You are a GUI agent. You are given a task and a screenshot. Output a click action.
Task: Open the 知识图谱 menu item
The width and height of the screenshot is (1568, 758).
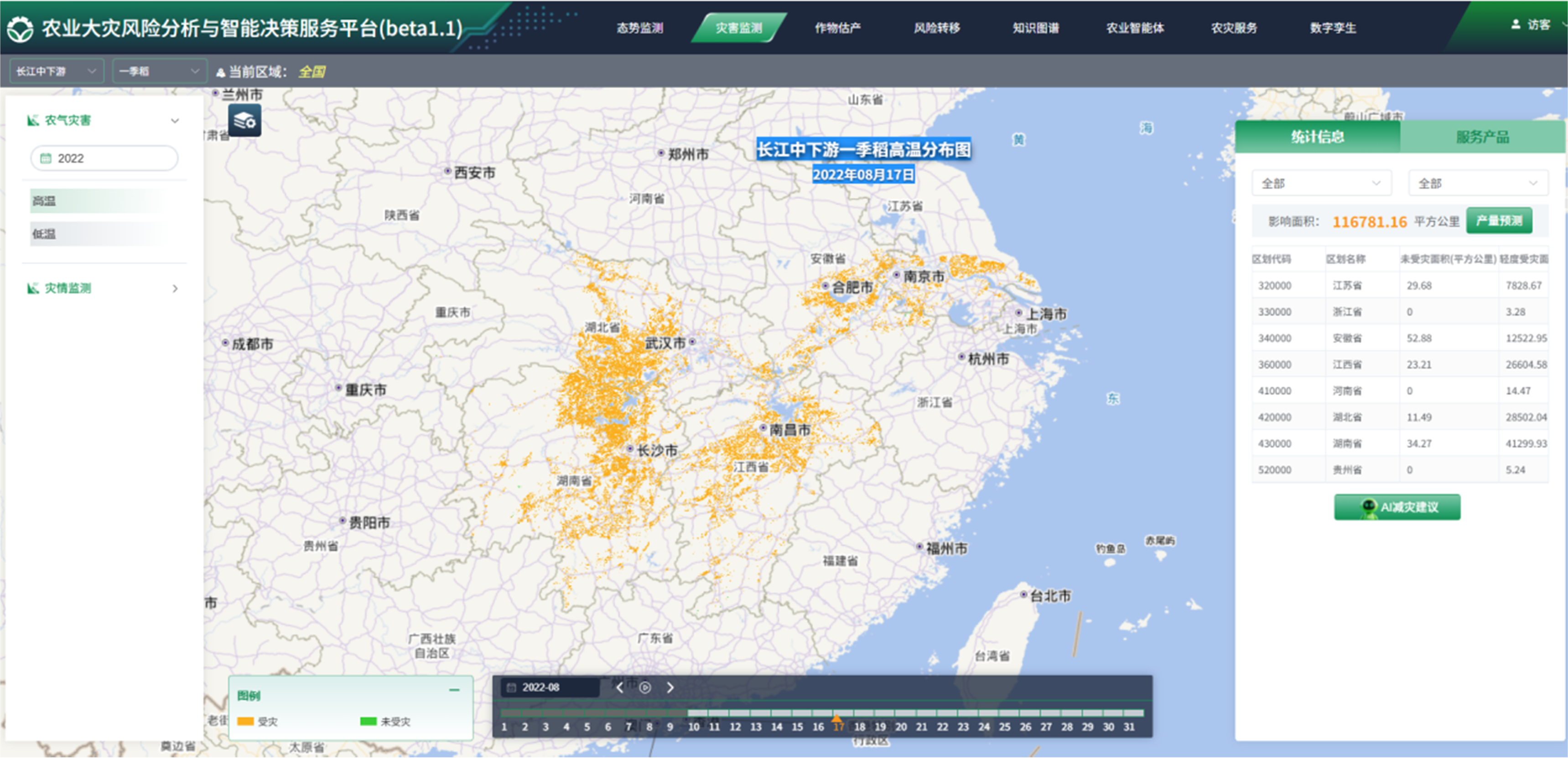coord(1035,28)
